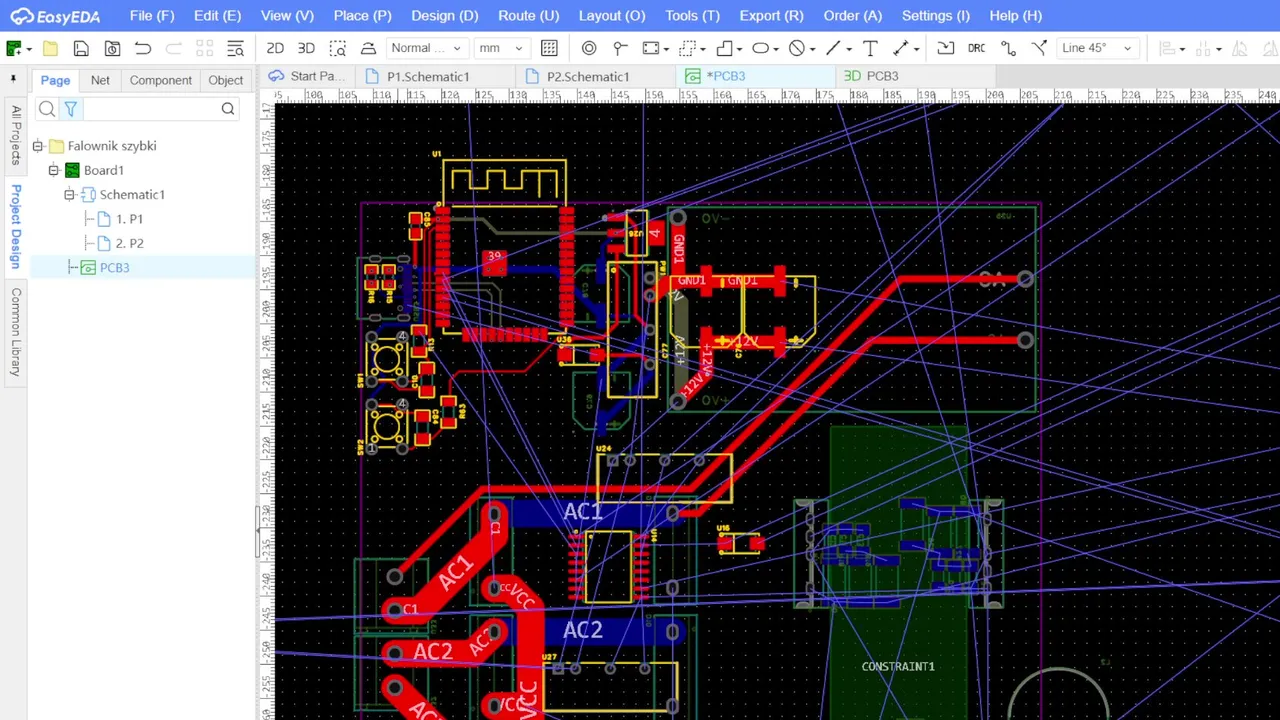1280x720 pixels.
Task: Open the Edit (E) menu
Action: [217, 16]
